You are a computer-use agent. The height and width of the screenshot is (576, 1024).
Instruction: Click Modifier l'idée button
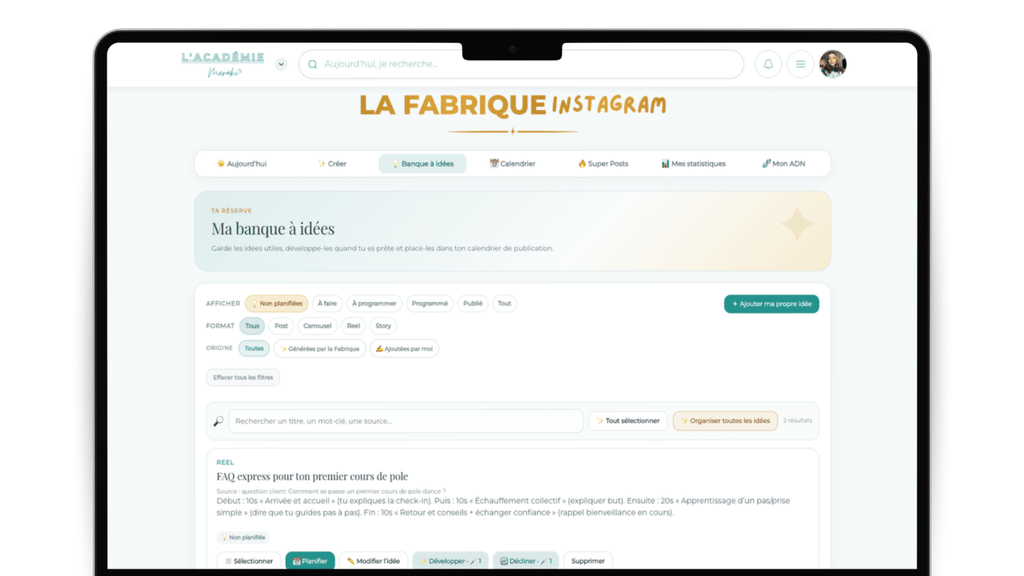(374, 561)
